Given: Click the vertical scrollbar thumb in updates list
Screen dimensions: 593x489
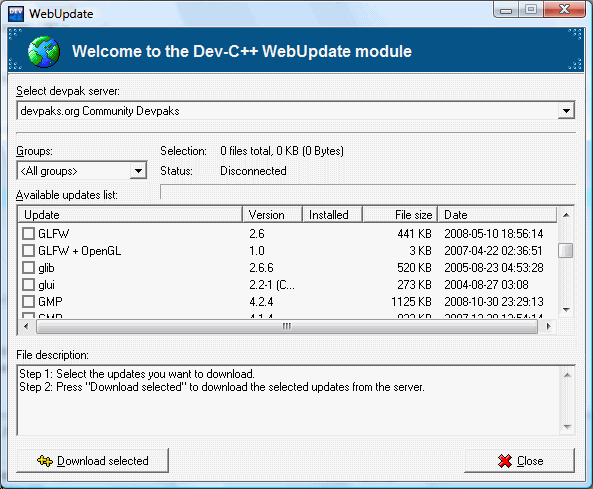Looking at the screenshot, I should 566,250.
